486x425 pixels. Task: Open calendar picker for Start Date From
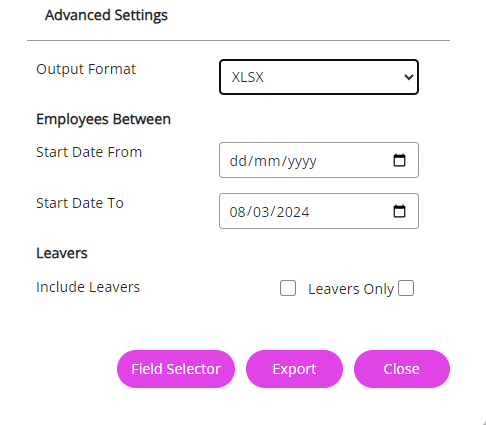pos(399,160)
